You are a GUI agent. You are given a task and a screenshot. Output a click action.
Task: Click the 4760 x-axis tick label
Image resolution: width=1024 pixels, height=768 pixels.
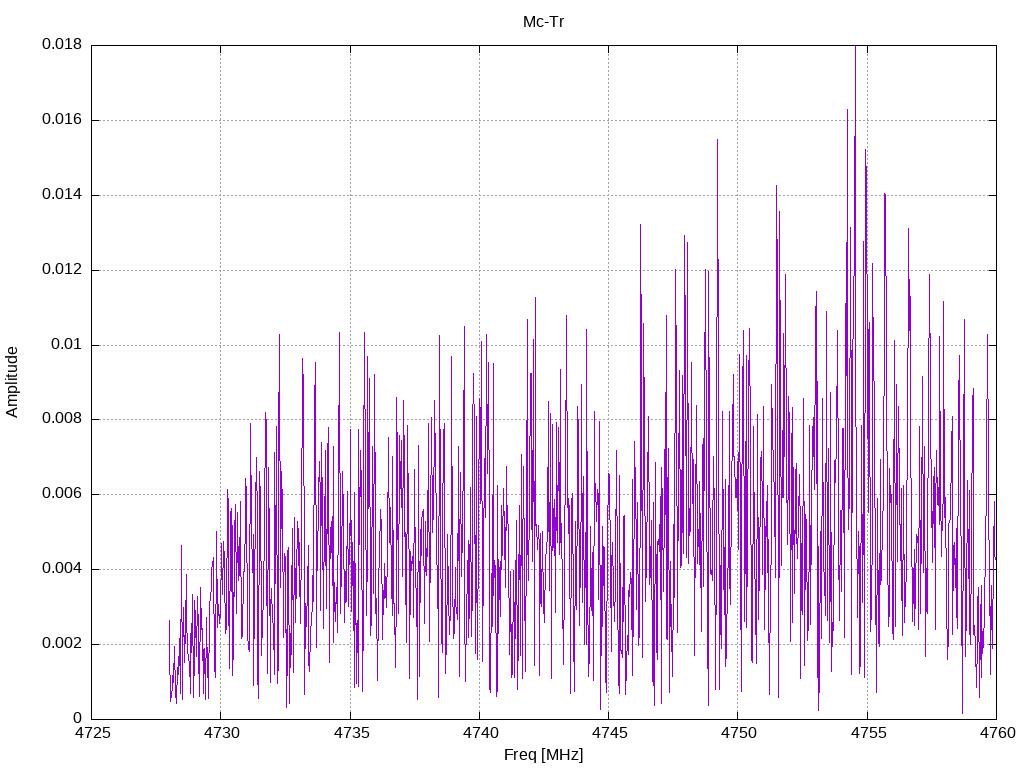(997, 733)
